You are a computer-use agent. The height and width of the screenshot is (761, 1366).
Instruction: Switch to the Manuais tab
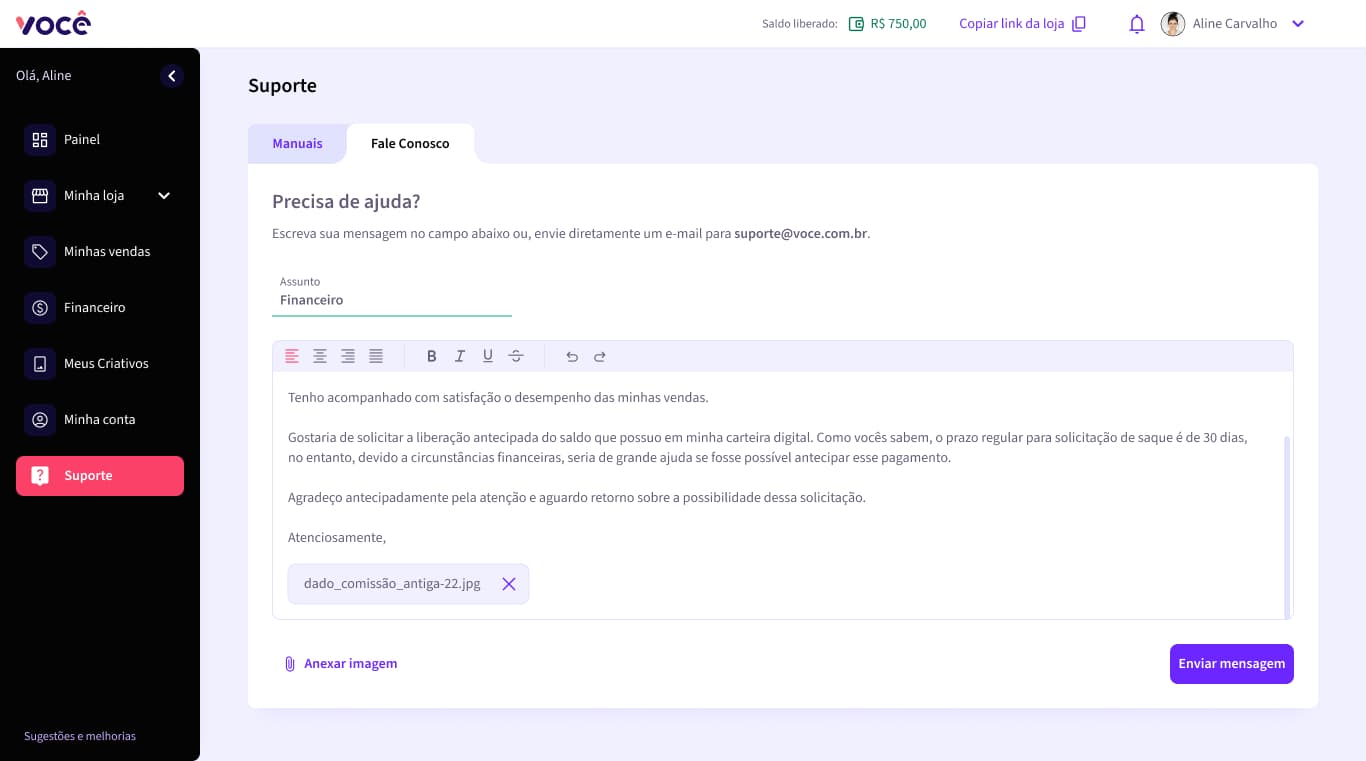(297, 144)
